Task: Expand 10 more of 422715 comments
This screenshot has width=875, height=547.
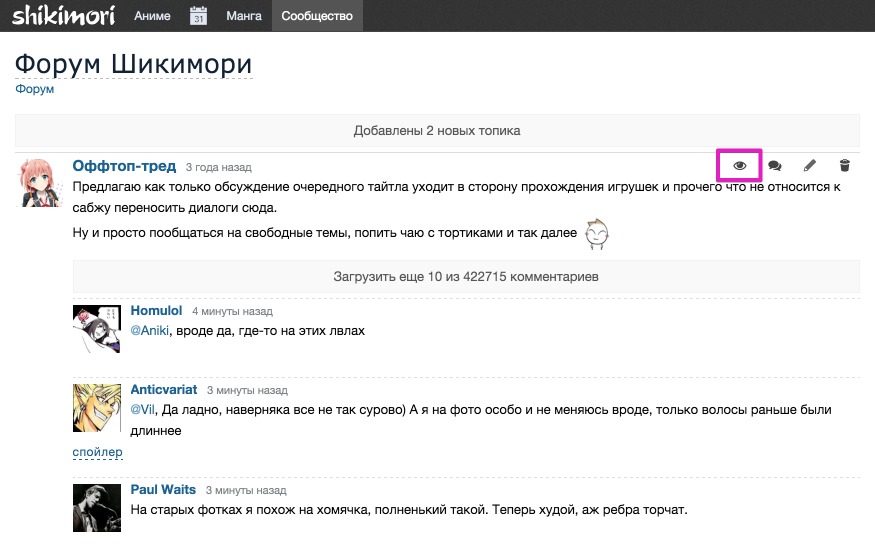Action: point(466,277)
